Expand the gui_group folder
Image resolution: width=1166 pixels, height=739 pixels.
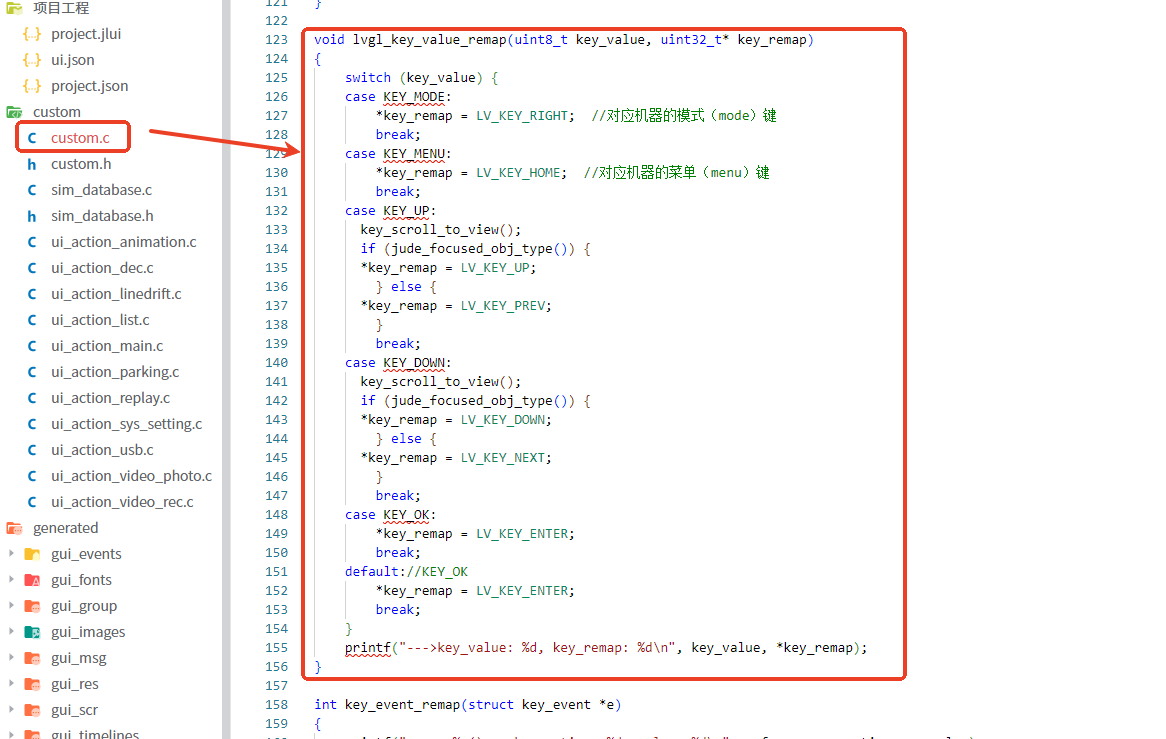tap(11, 605)
